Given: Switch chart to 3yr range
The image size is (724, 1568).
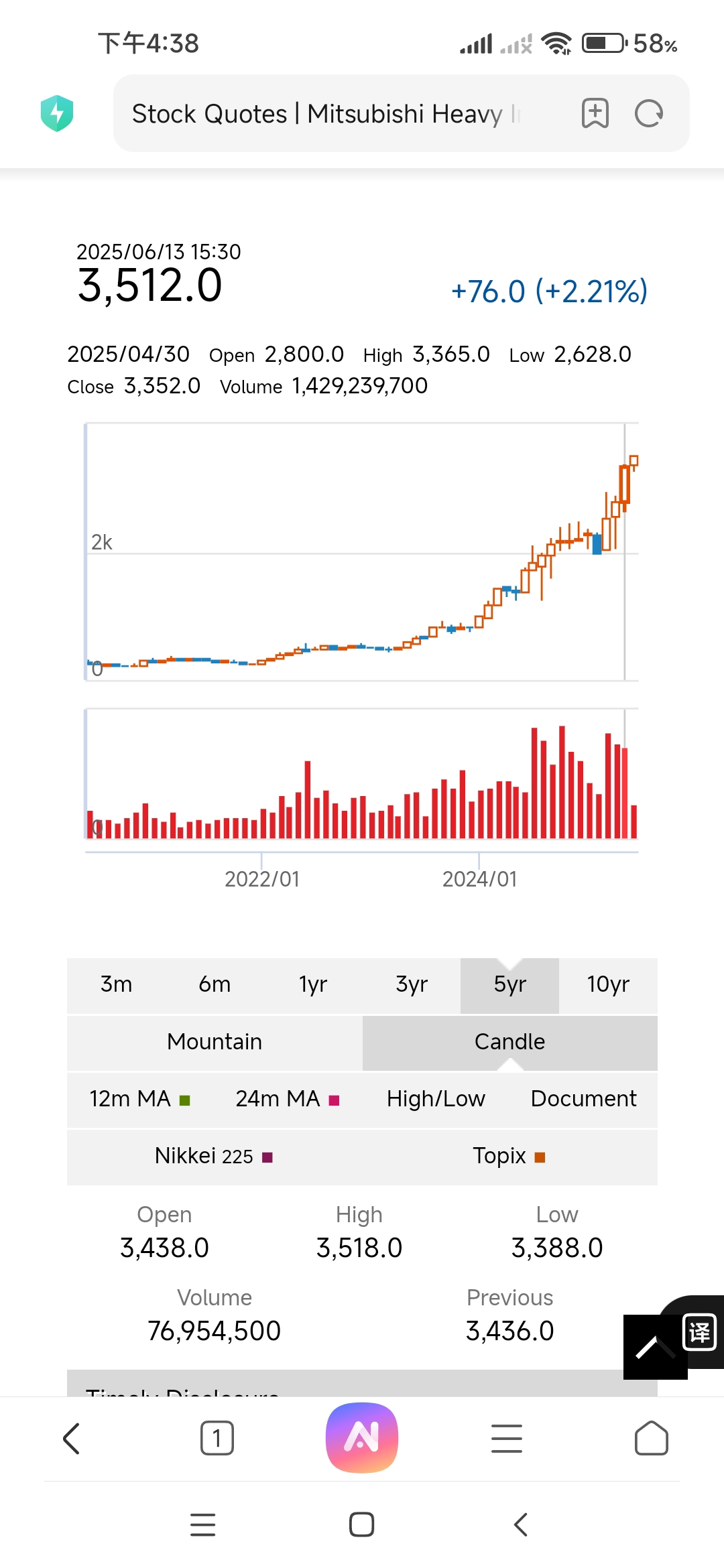Looking at the screenshot, I should coord(412,984).
